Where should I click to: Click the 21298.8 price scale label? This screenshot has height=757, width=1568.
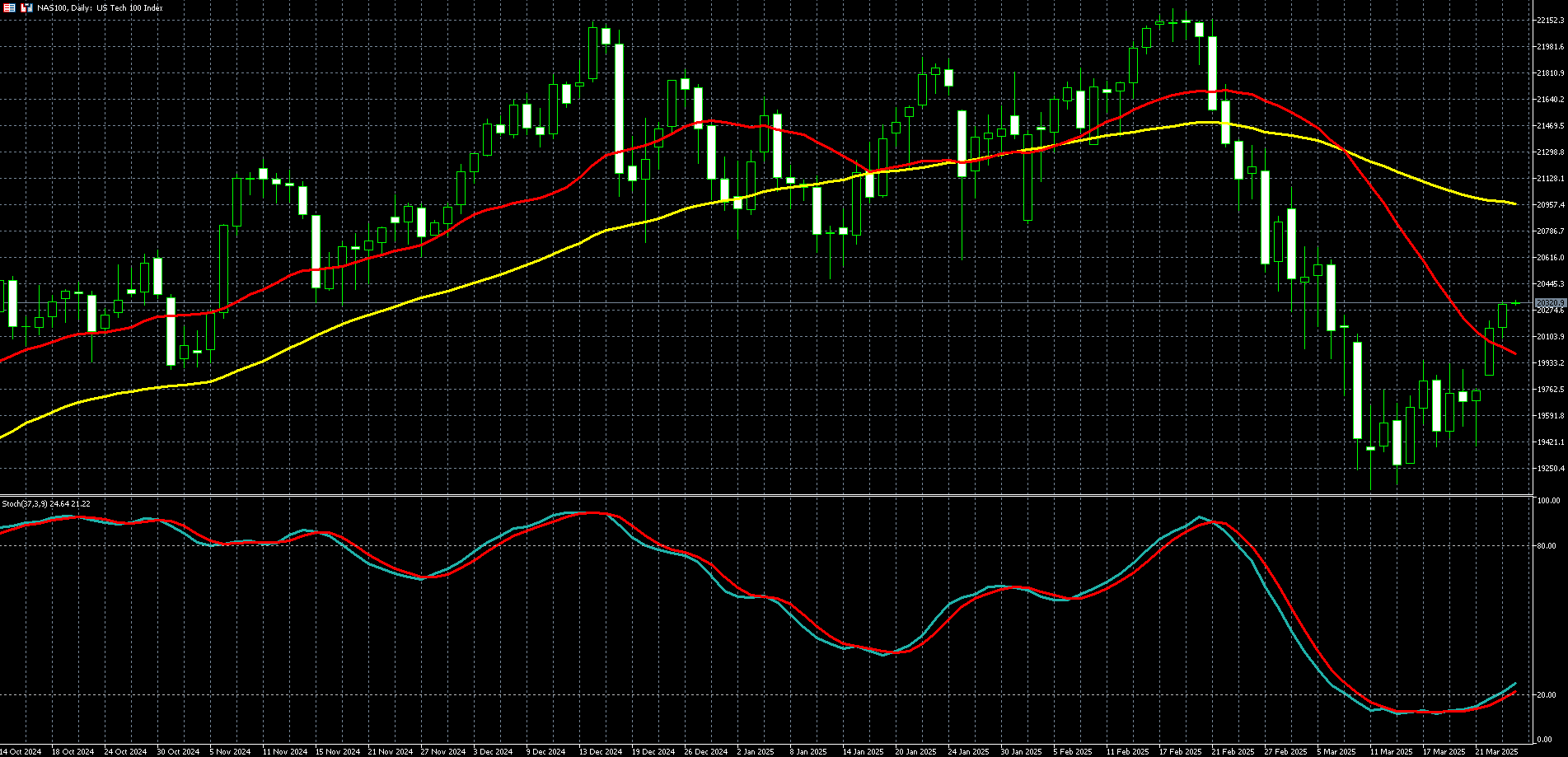1551,152
